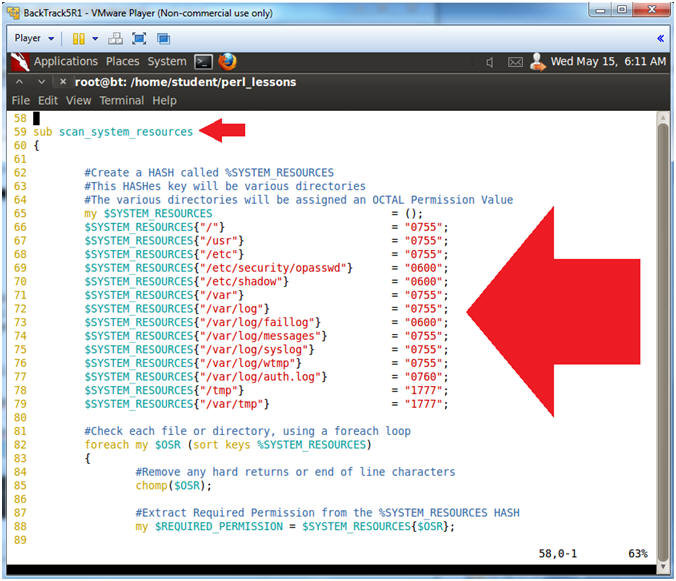
Task: Click the "/var/log/auth.log" hash key
Action: (261, 377)
